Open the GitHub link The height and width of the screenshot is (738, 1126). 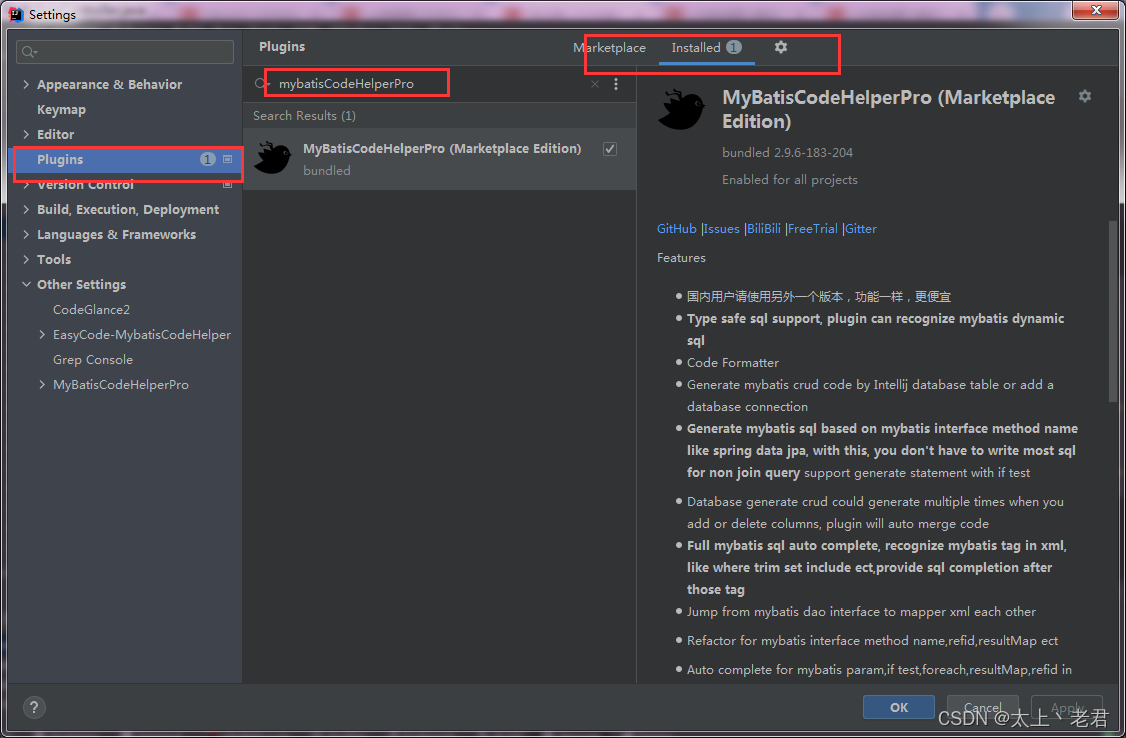click(676, 228)
